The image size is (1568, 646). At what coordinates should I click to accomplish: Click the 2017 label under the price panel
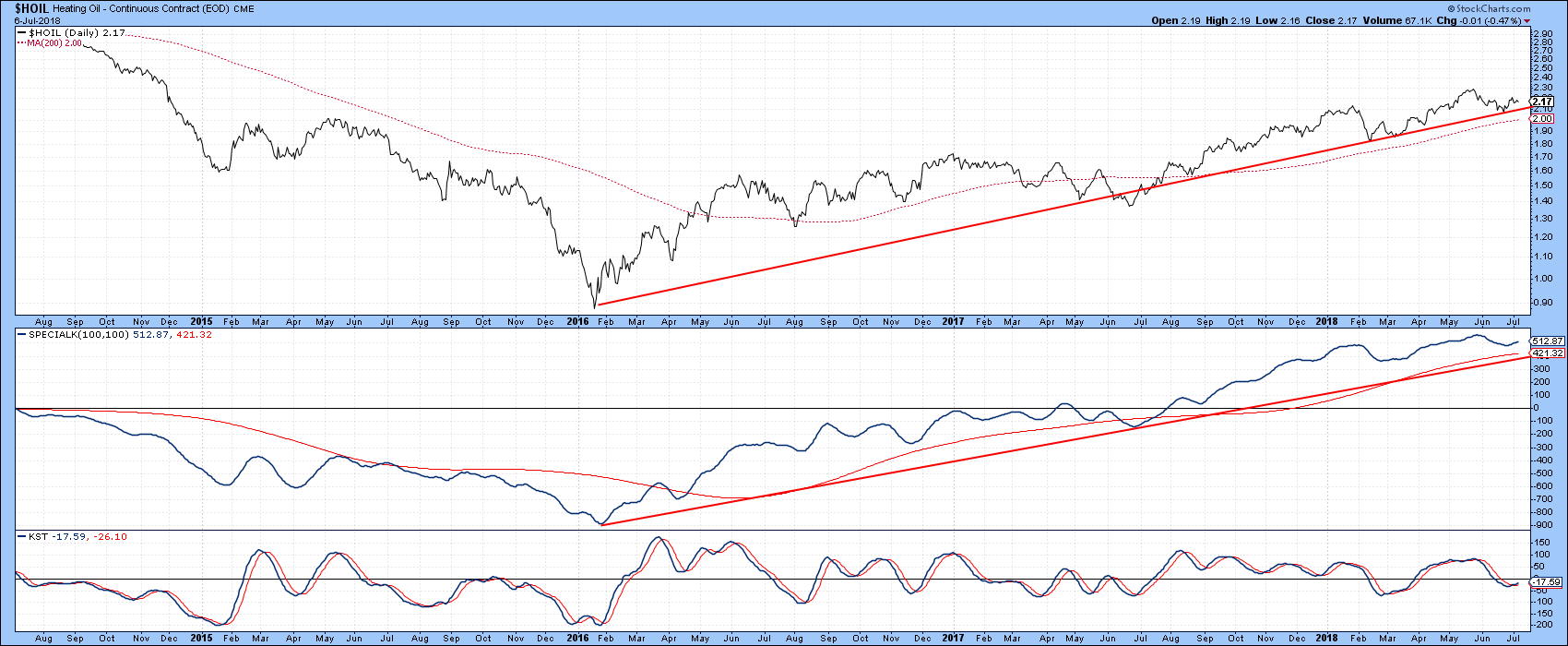click(954, 321)
